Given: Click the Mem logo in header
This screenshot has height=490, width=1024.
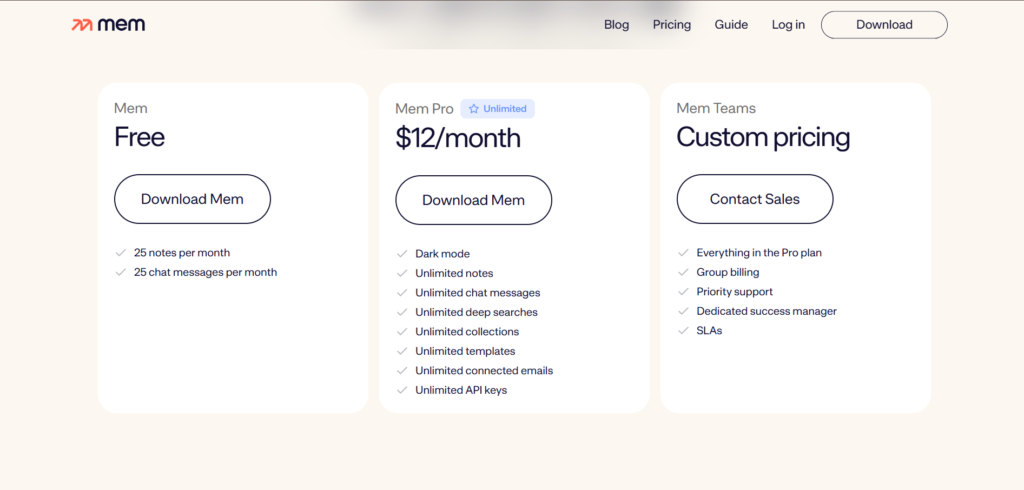Looking at the screenshot, I should point(108,25).
